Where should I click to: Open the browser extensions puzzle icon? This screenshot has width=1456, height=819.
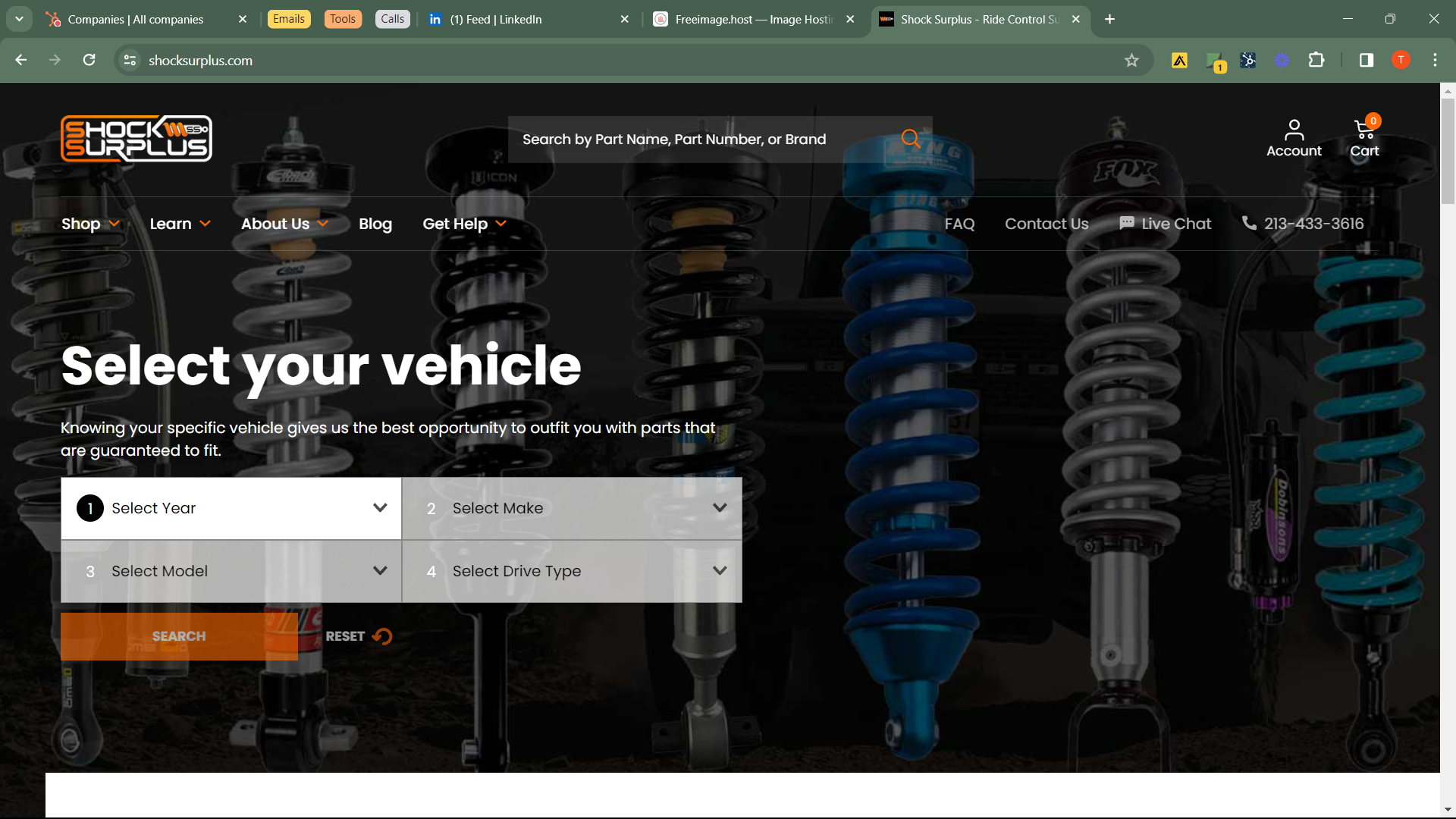[1316, 61]
